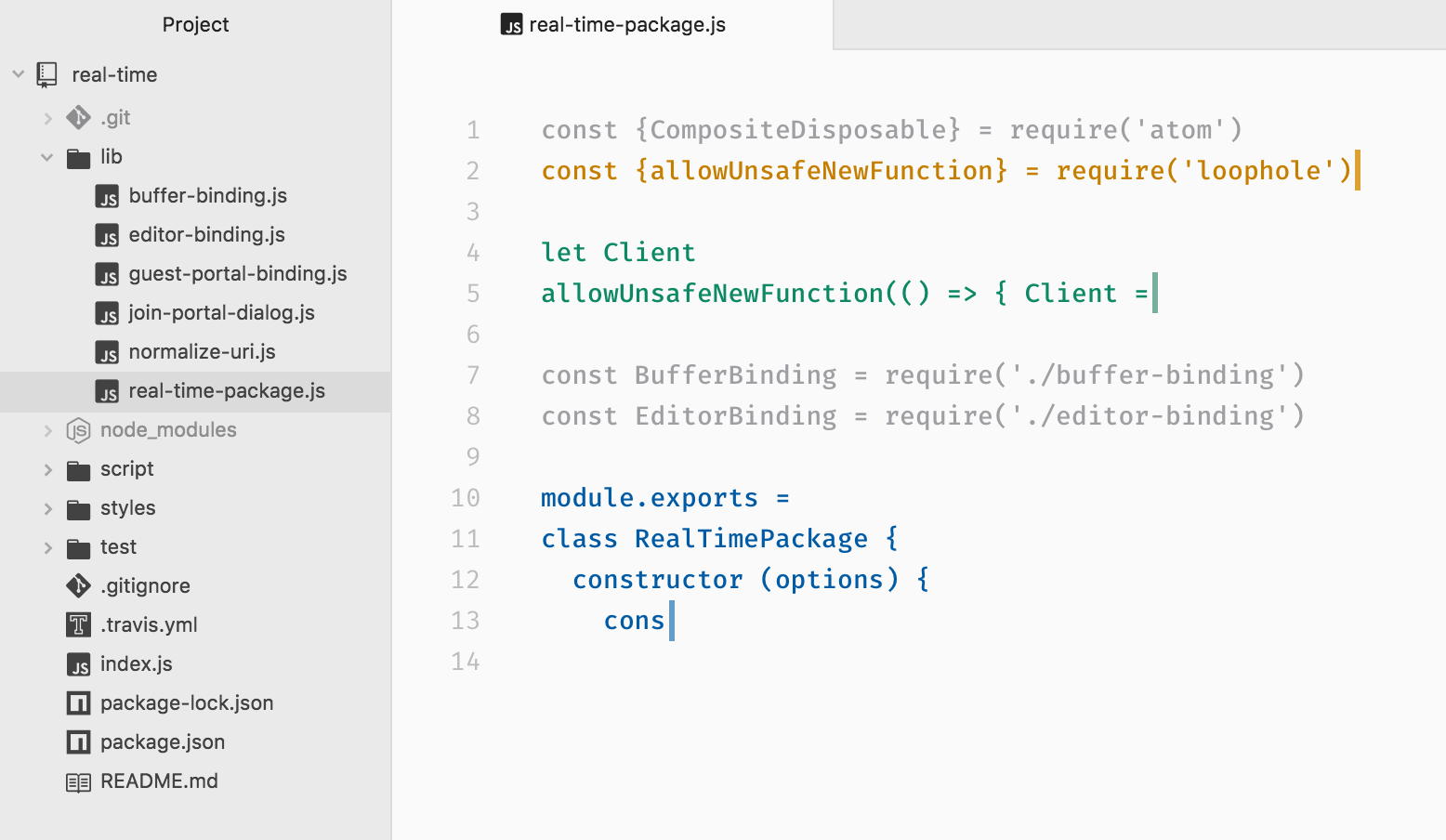This screenshot has width=1446, height=840.
Task: Expand the styles folder chevron
Action: [48, 508]
